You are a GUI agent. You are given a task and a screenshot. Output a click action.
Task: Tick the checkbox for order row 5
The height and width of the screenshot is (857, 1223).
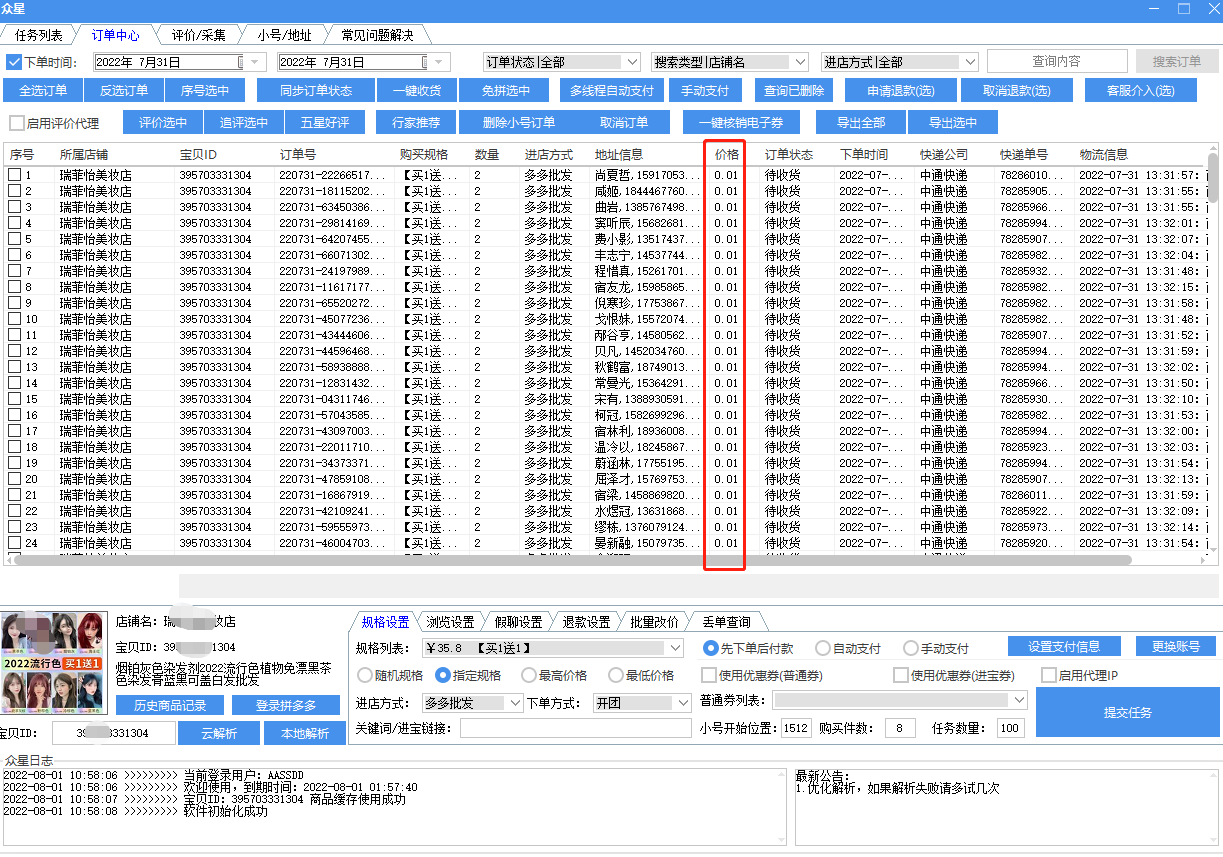(14, 239)
